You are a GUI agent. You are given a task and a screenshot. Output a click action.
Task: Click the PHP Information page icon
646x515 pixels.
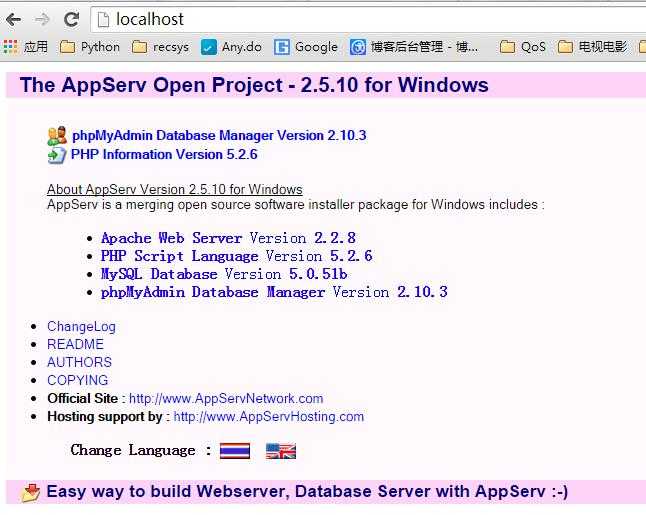point(57,155)
